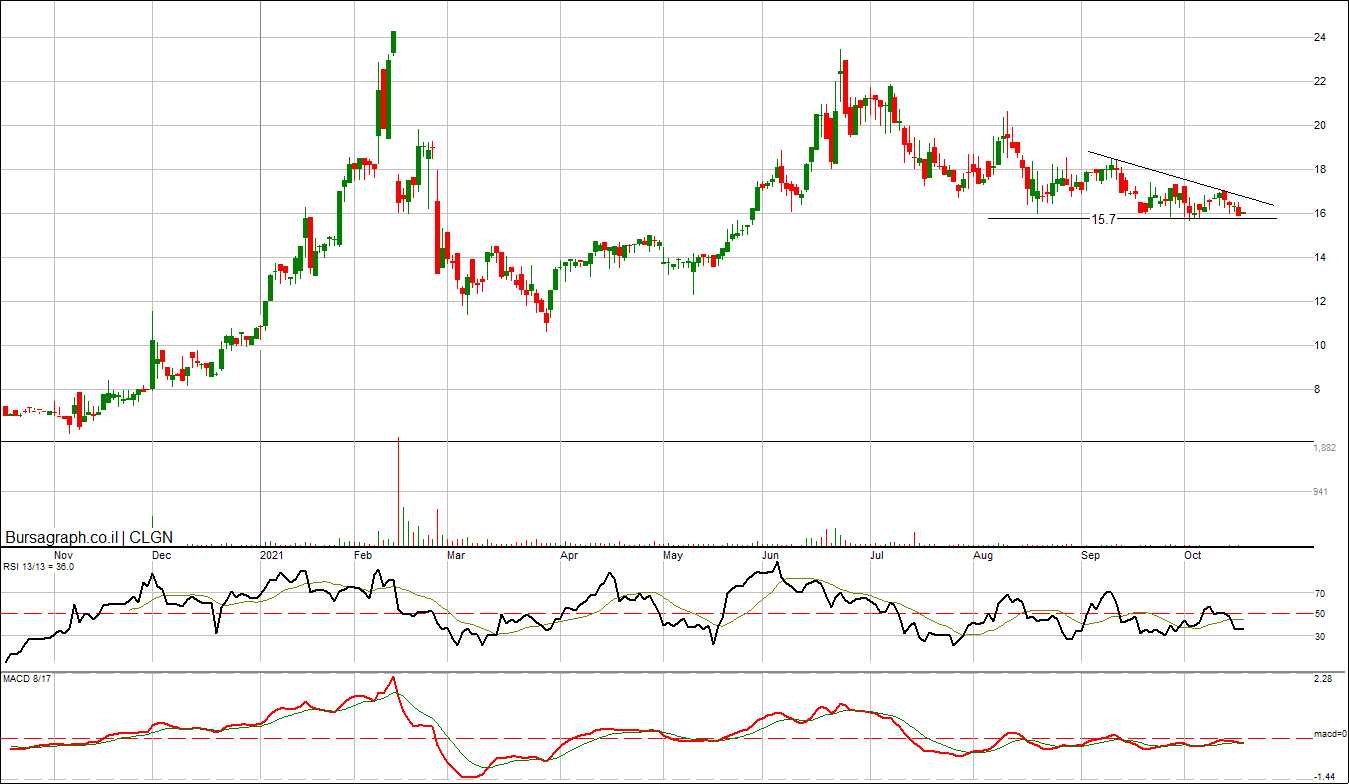
Task: Click the Bursagraph.co.il watermark text
Action: click(x=61, y=537)
